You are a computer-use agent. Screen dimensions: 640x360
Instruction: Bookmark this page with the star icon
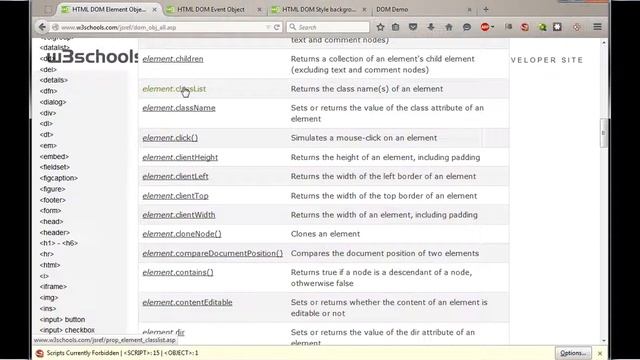pos(380,27)
